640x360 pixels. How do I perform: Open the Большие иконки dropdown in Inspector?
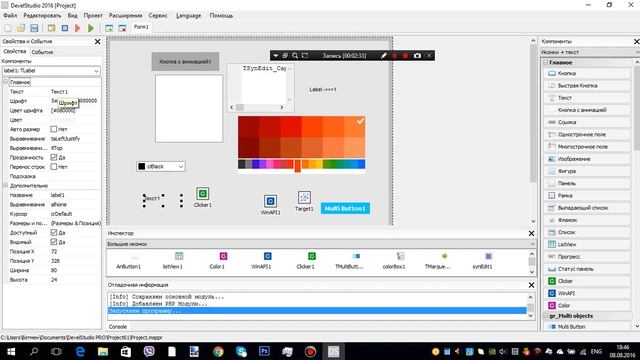tap(531, 244)
